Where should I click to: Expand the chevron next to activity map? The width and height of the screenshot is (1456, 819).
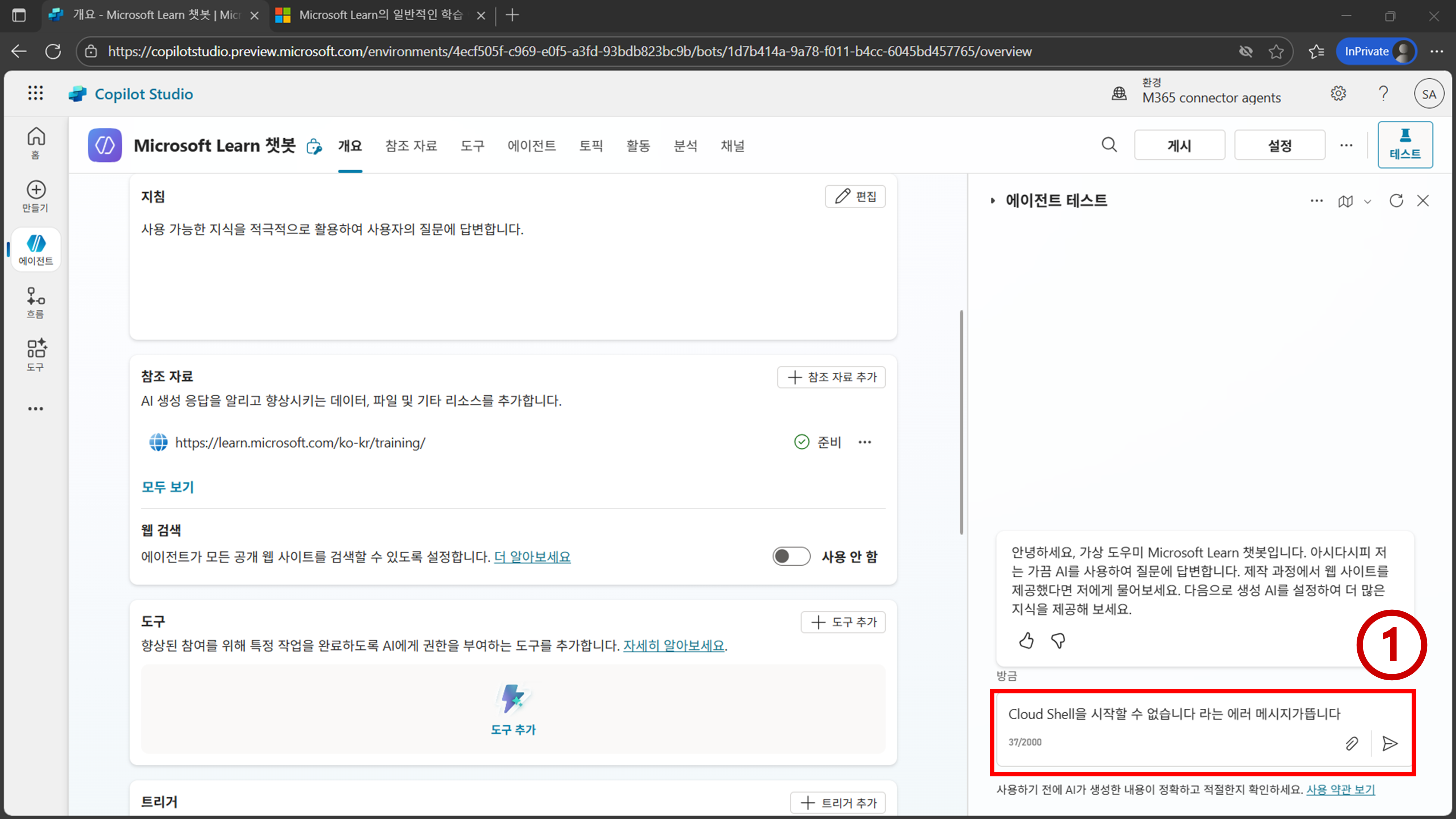1367,201
